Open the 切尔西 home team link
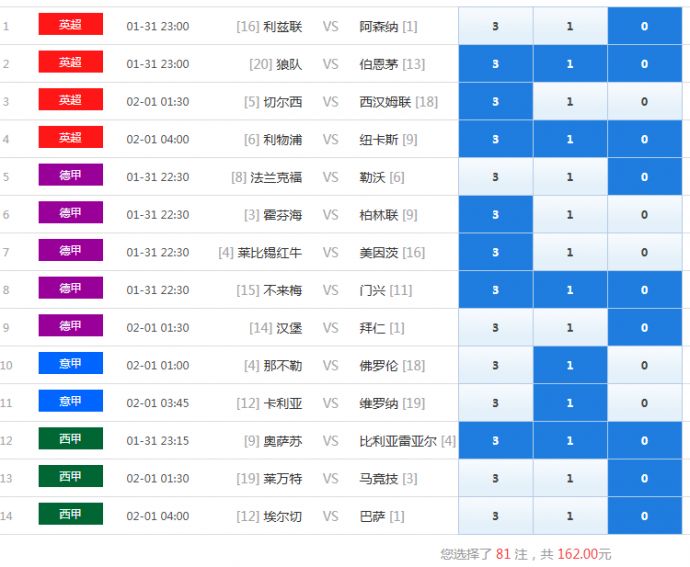This screenshot has height=567, width=690. [x=282, y=102]
